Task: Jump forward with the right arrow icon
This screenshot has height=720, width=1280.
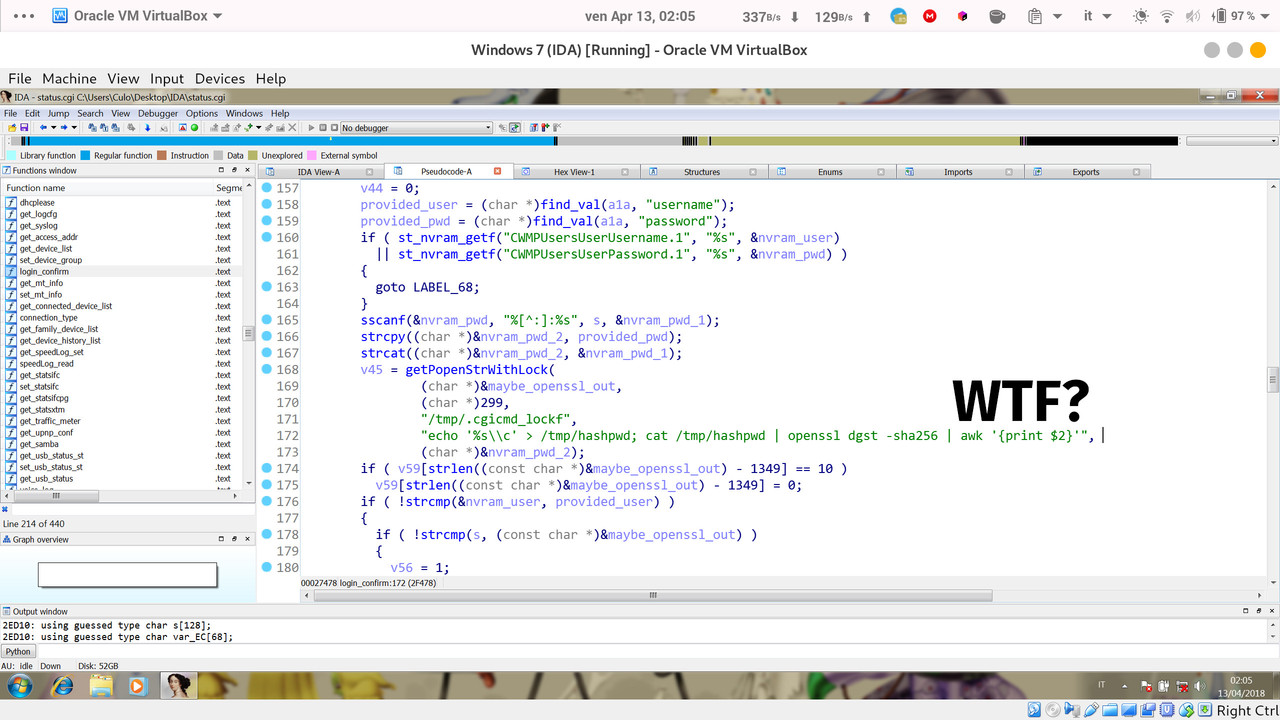Action: 64,127
